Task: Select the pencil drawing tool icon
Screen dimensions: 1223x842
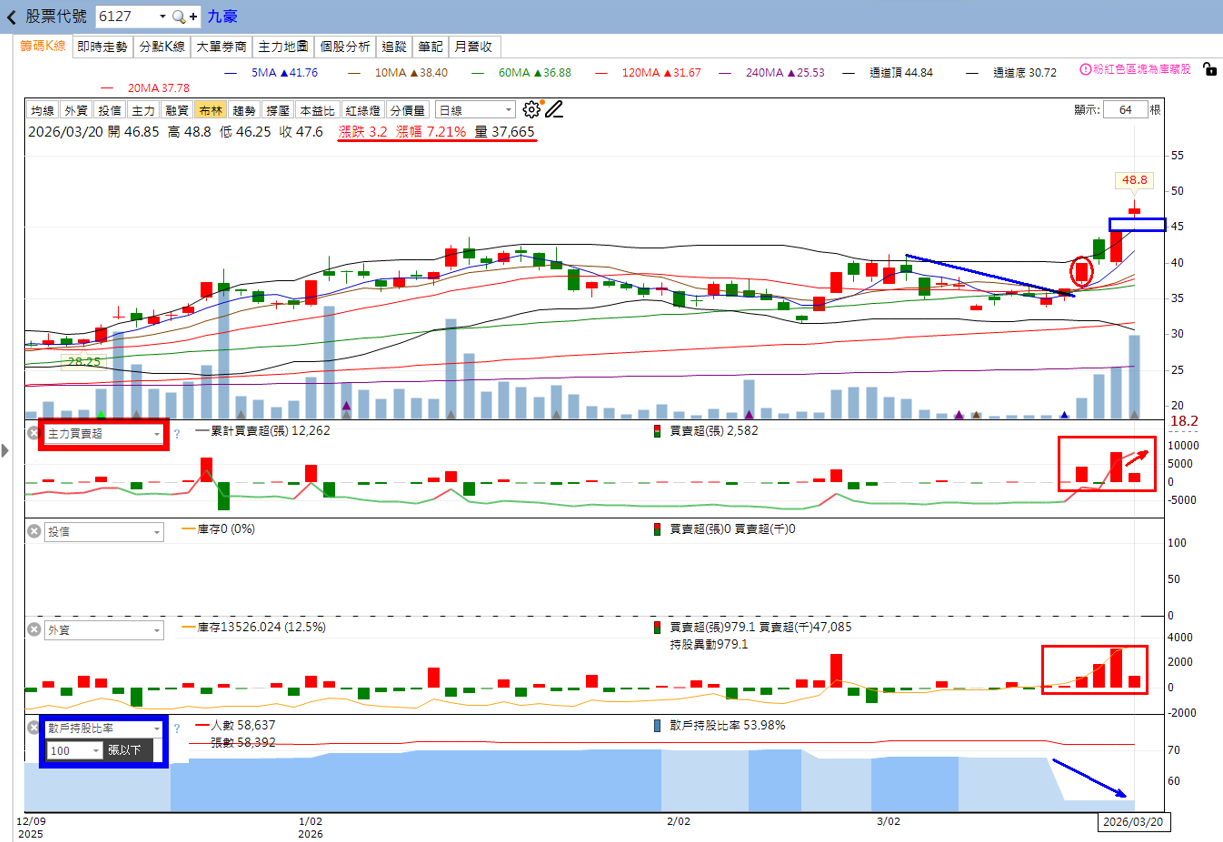Action: coord(554,110)
